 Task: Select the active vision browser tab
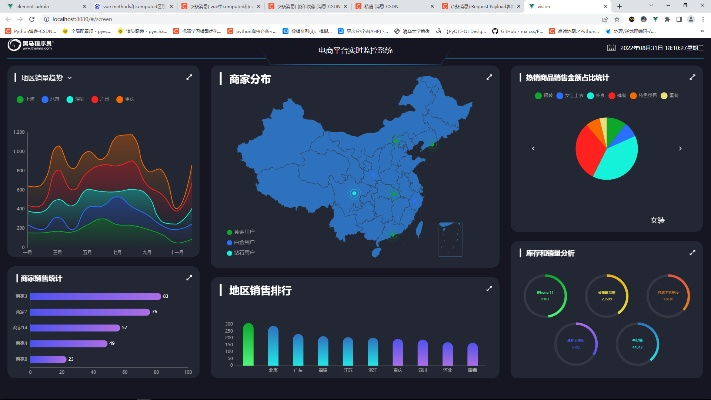point(567,6)
